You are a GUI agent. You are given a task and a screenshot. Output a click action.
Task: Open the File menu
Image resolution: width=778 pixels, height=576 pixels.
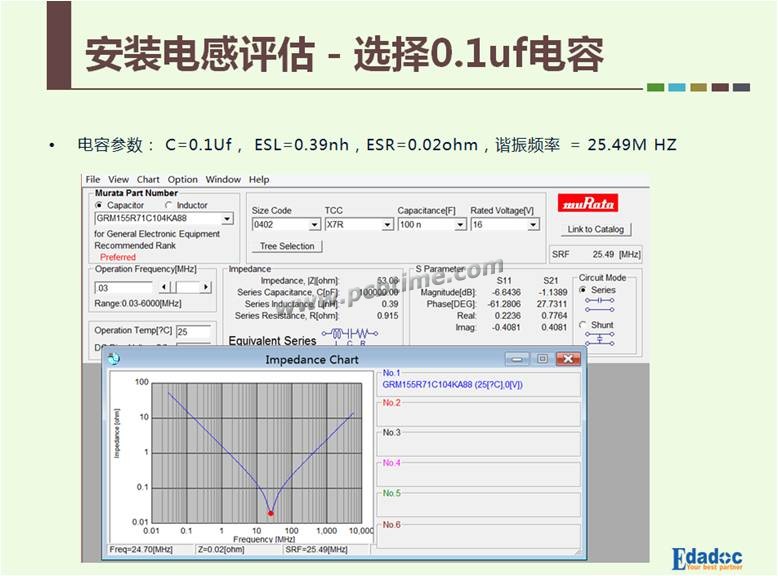pos(93,180)
